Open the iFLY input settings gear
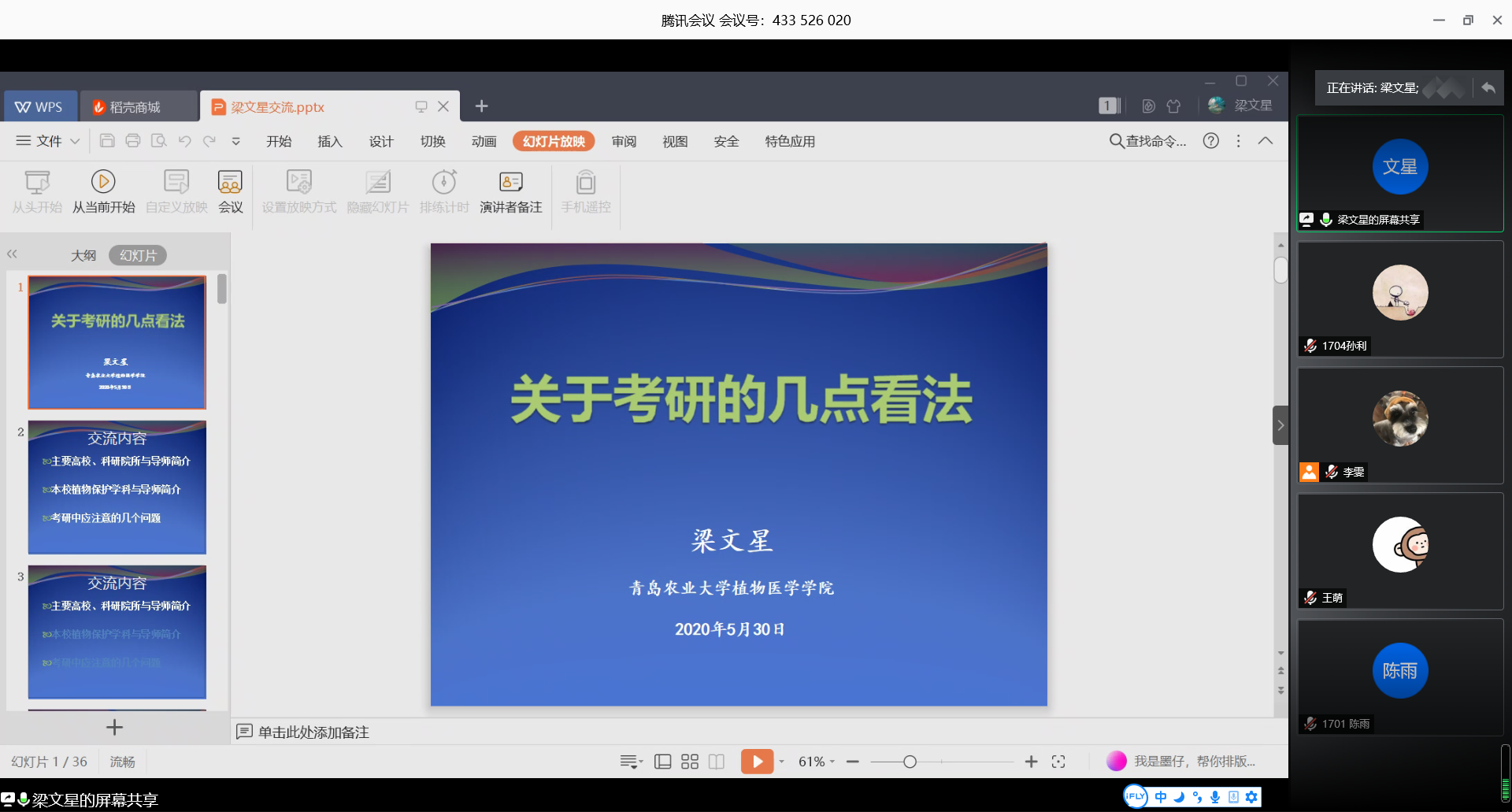1512x812 pixels. (x=1251, y=797)
